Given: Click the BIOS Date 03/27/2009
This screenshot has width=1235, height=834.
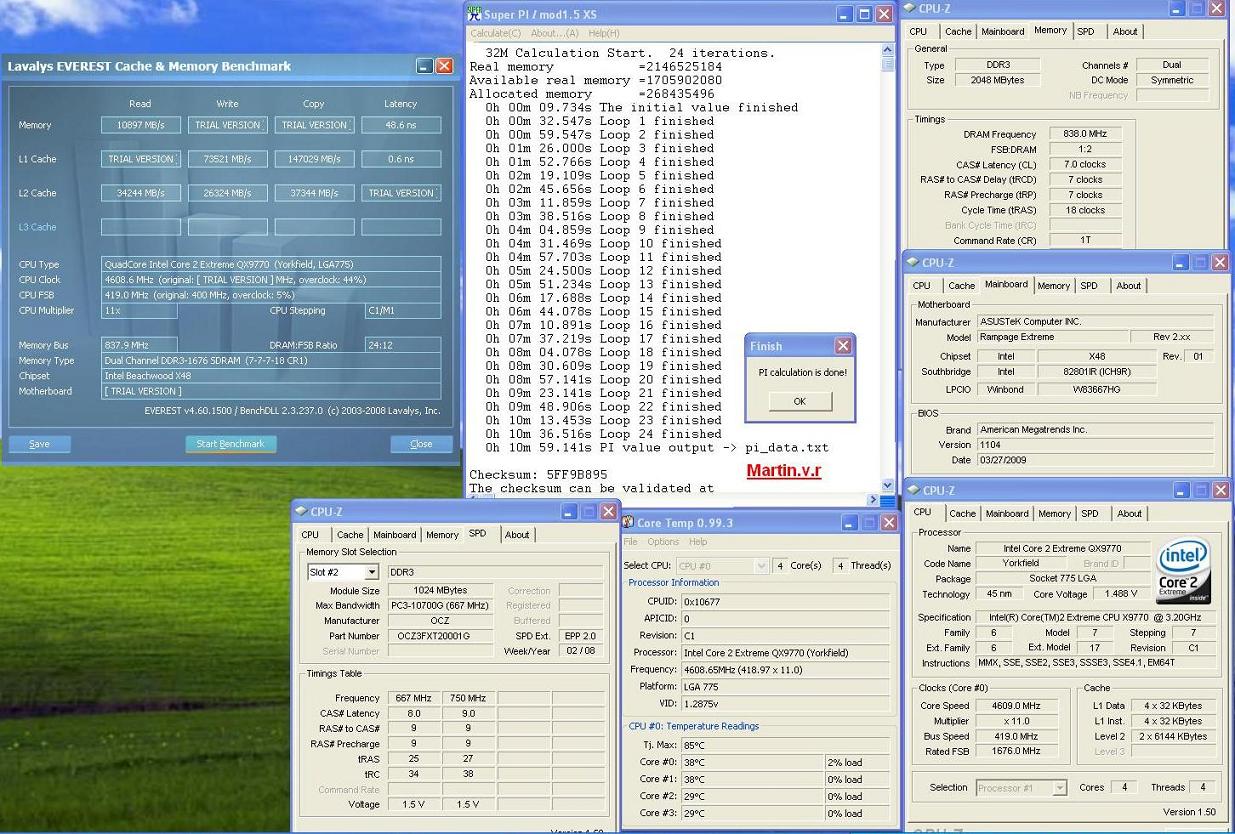Looking at the screenshot, I should pos(1095,460).
